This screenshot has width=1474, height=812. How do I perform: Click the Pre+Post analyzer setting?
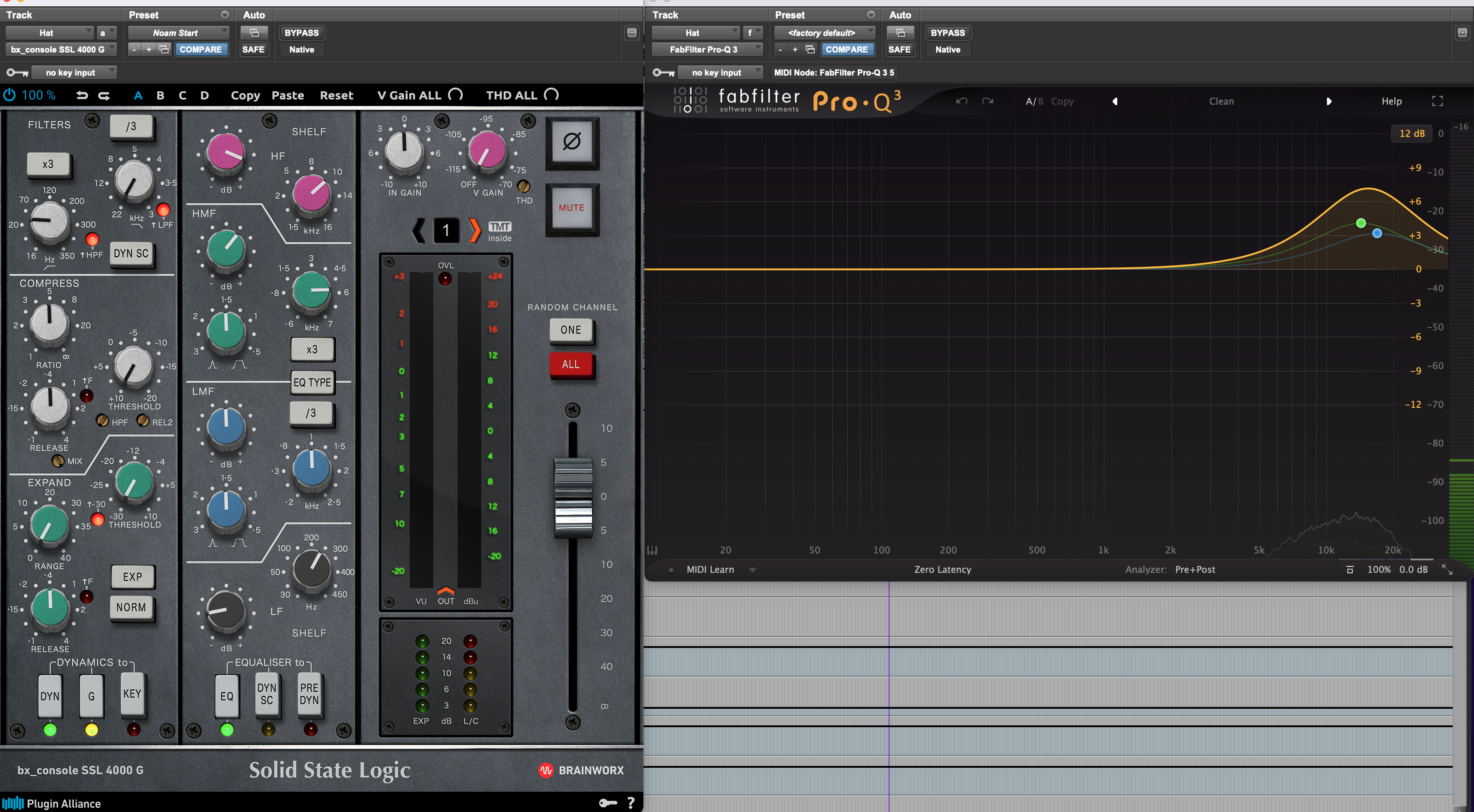pyautogui.click(x=1195, y=570)
